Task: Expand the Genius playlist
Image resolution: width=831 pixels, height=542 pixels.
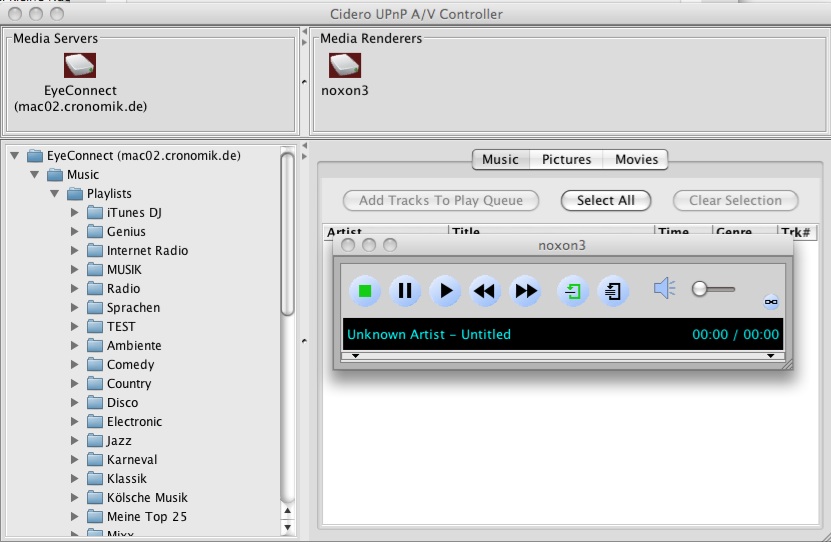Action: point(75,232)
